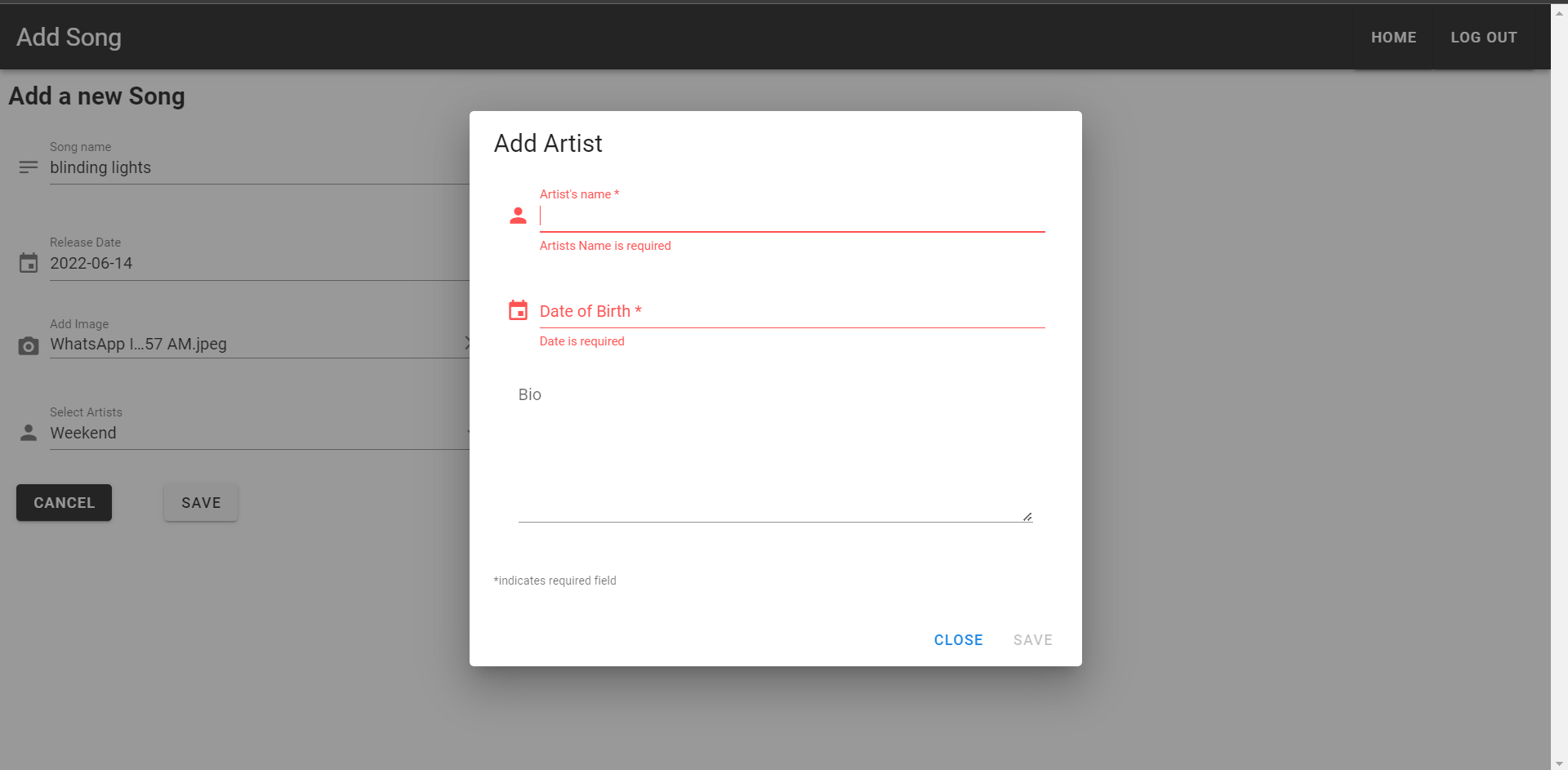Click SAVE in the Add Artist dialog
Viewport: 1568px width, 770px height.
pos(1032,639)
